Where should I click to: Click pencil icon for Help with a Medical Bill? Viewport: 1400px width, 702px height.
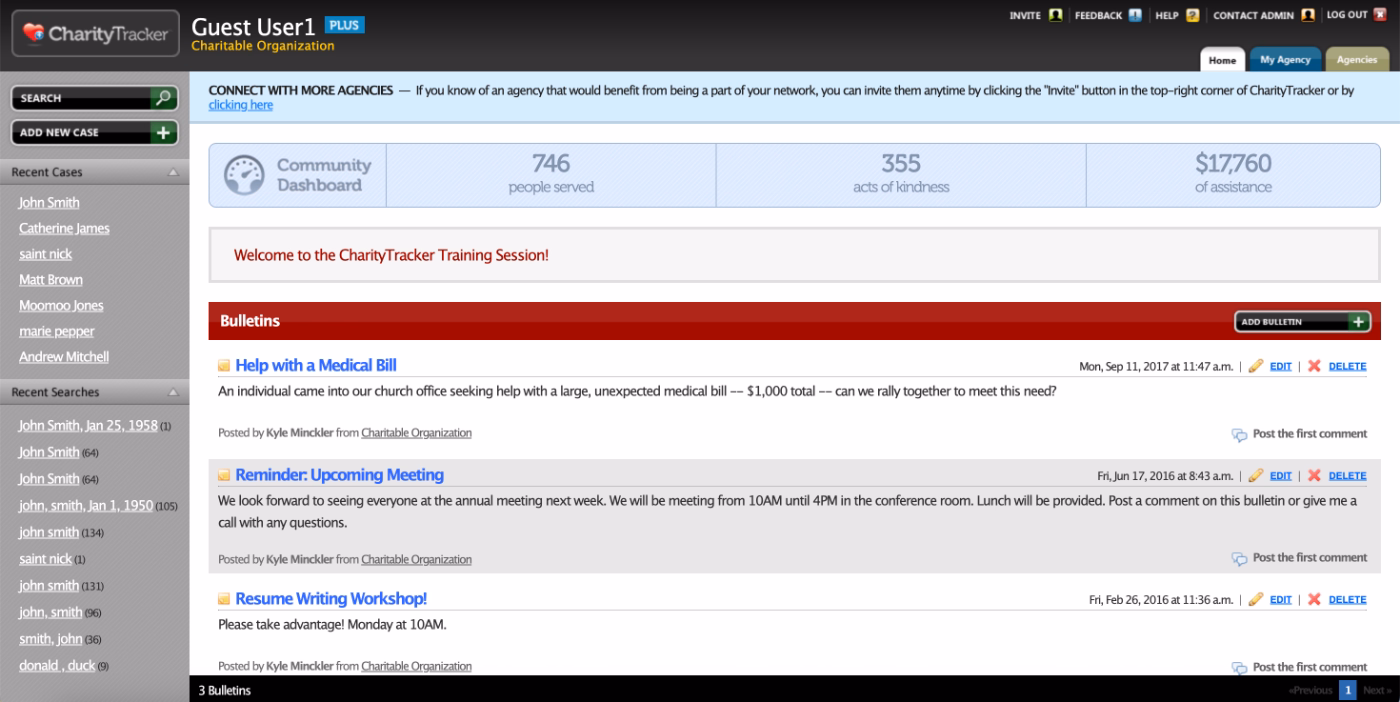click(1256, 366)
